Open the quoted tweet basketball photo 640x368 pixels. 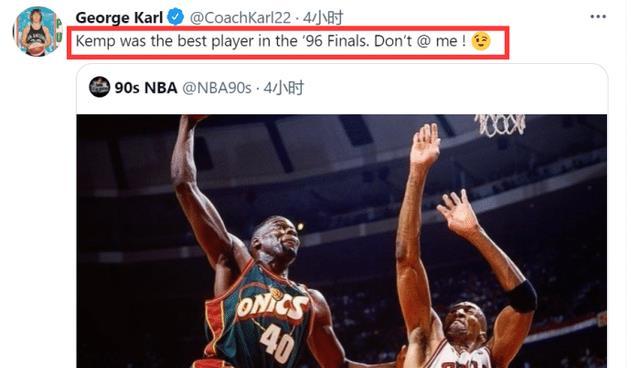[x=342, y=241]
